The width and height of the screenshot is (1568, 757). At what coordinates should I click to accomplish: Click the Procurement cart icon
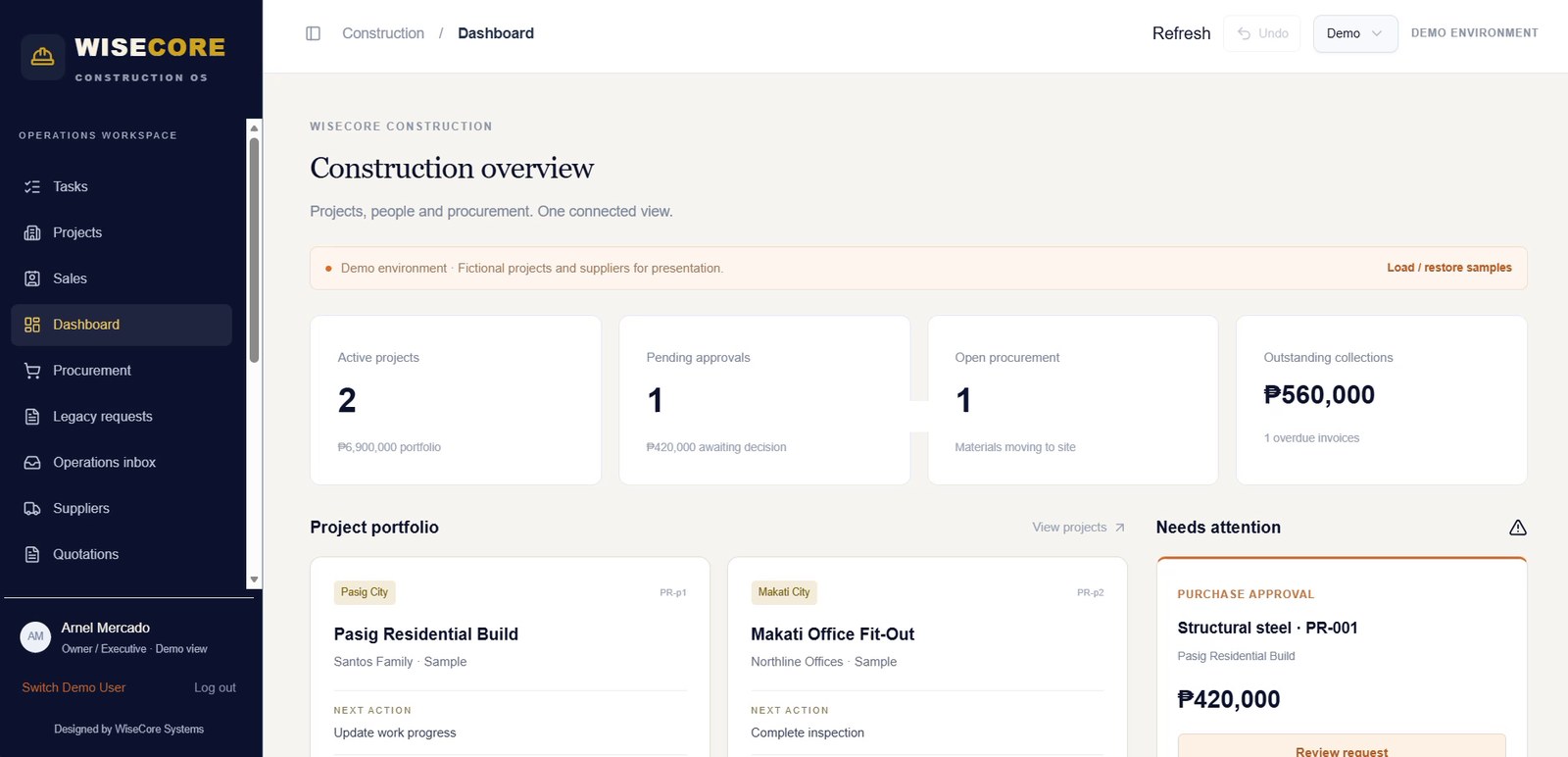[x=32, y=371]
